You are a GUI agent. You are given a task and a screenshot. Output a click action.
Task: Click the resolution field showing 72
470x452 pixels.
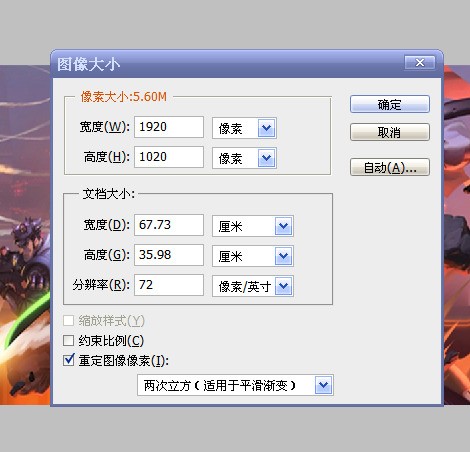coord(169,285)
